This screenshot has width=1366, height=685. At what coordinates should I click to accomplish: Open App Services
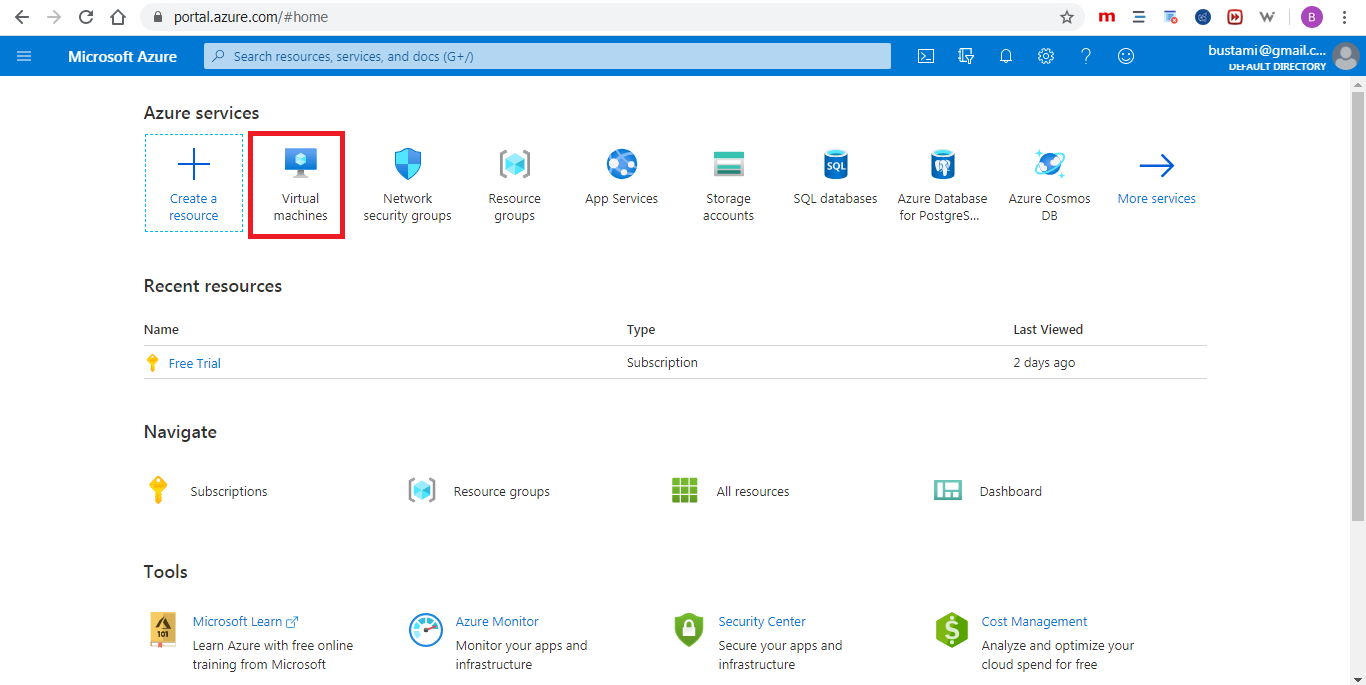coord(622,178)
